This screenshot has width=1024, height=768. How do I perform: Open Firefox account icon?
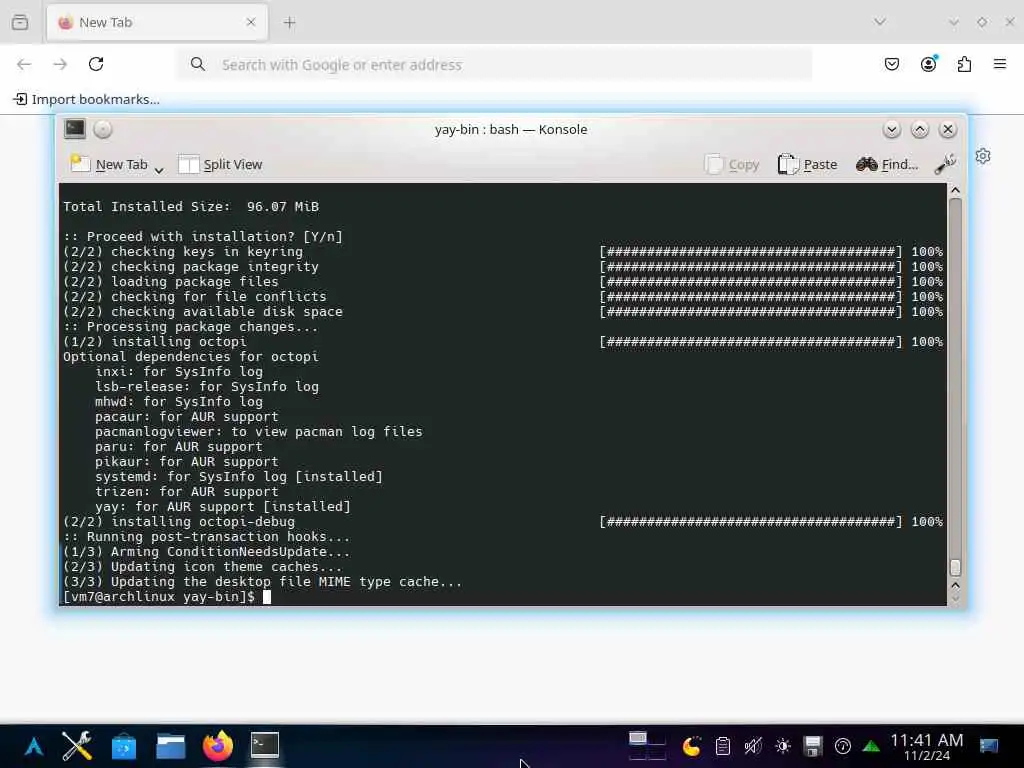(928, 63)
